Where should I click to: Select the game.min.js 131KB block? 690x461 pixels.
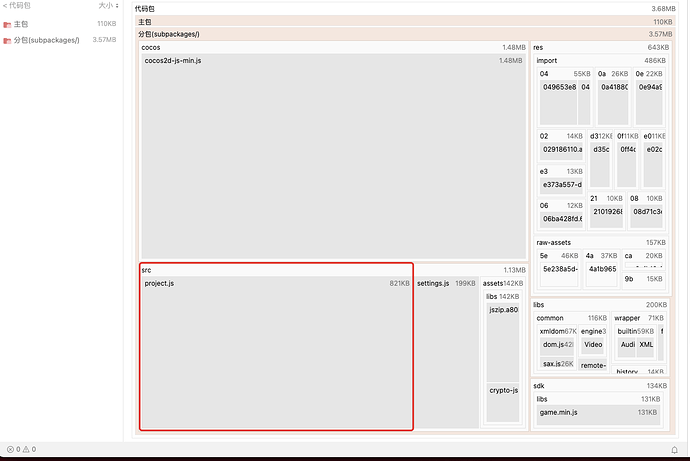point(598,415)
